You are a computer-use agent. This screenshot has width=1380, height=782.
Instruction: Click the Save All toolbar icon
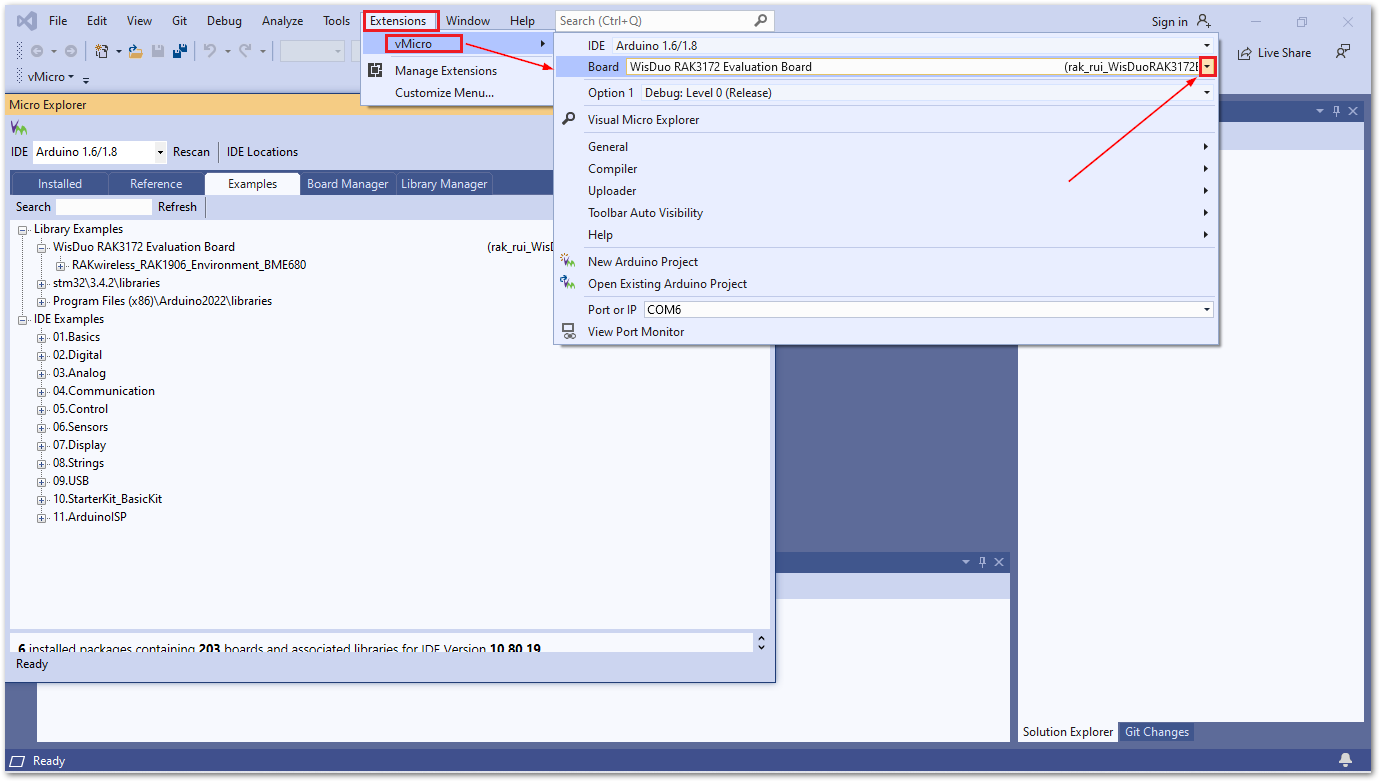(181, 51)
